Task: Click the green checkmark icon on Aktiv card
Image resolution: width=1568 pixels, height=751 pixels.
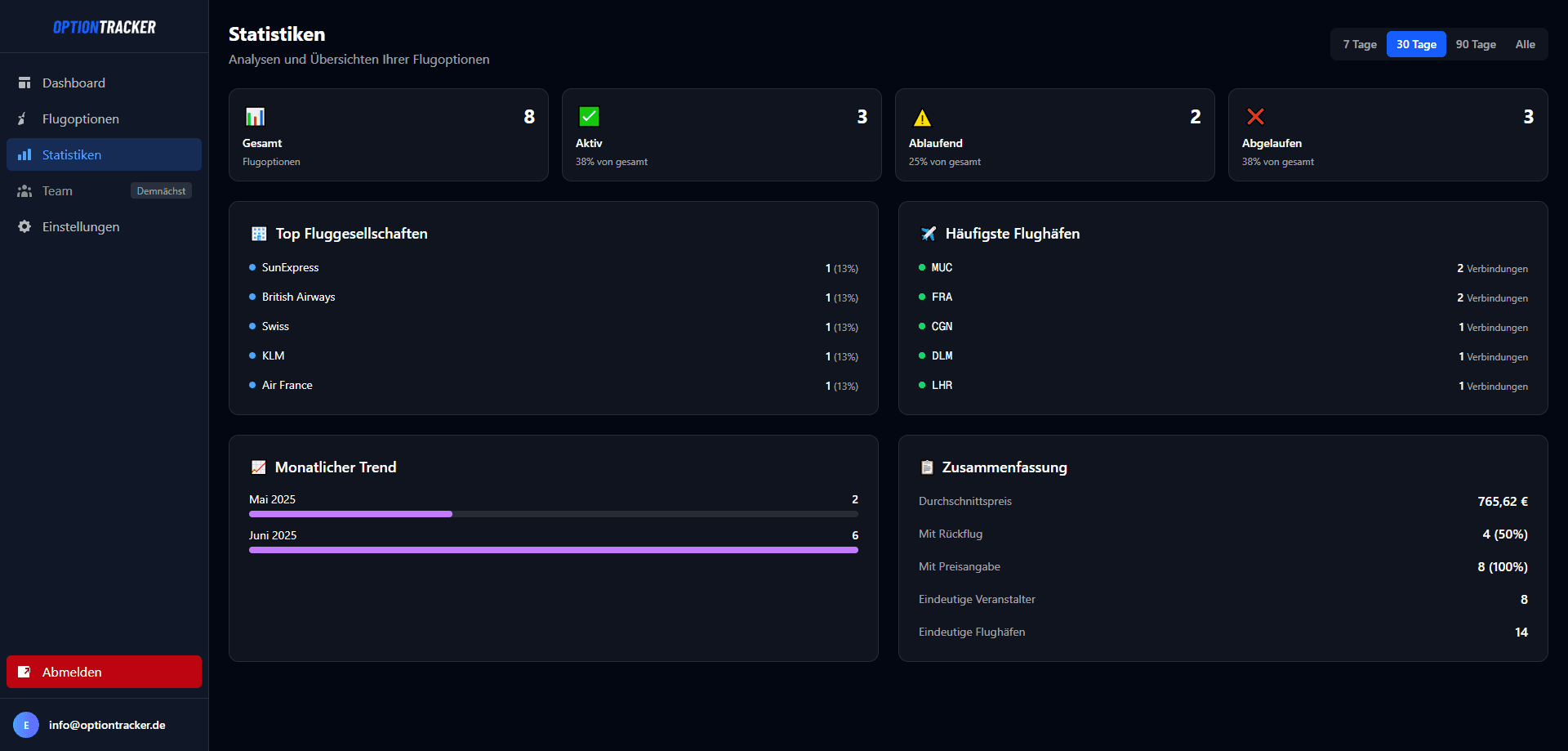Action: (x=589, y=116)
